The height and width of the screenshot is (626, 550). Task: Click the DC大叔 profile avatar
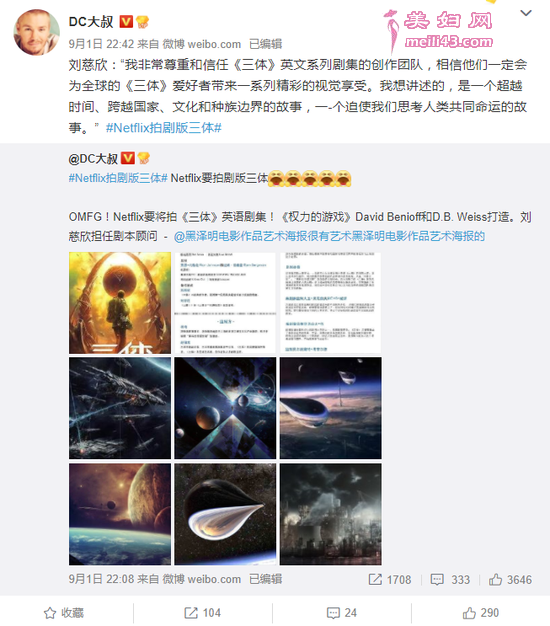(36, 32)
